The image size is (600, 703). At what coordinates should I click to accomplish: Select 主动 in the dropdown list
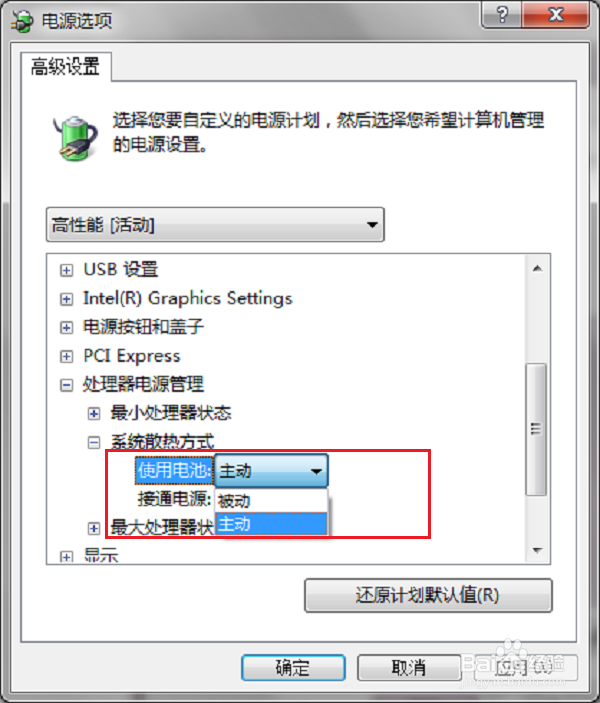[x=271, y=524]
